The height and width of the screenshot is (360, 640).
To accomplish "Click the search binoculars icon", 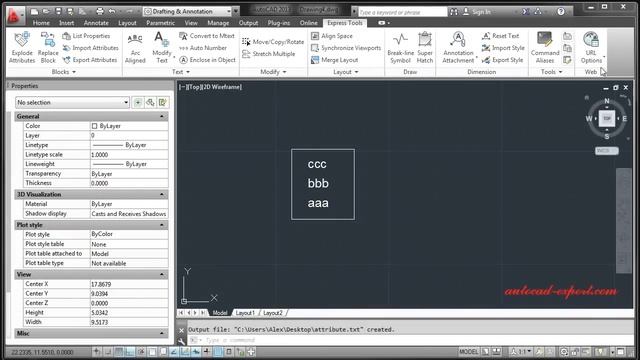I will [453, 12].
